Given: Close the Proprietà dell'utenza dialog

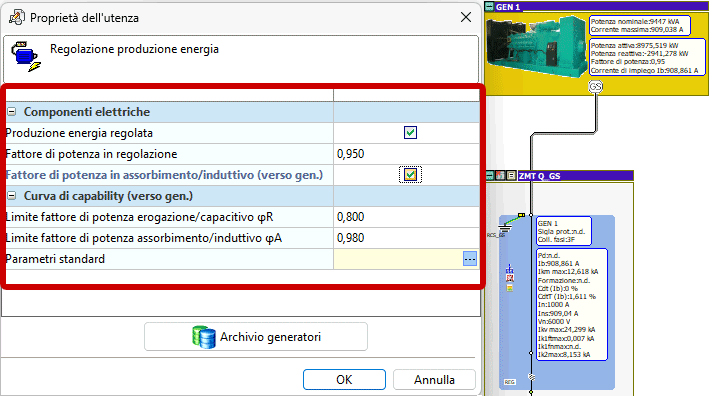Looking at the screenshot, I should [466, 17].
